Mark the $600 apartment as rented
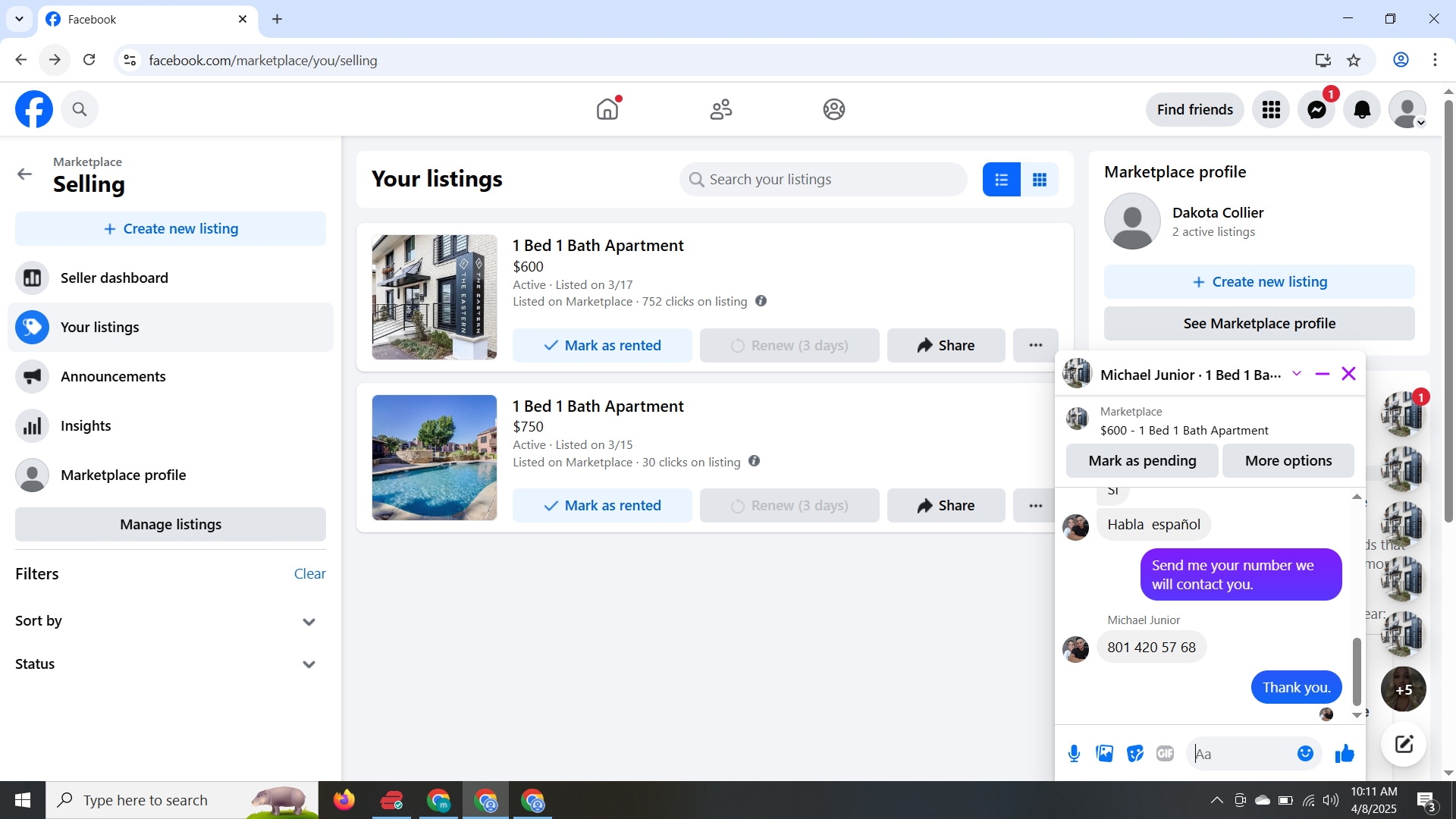The image size is (1456, 819). coord(602,345)
